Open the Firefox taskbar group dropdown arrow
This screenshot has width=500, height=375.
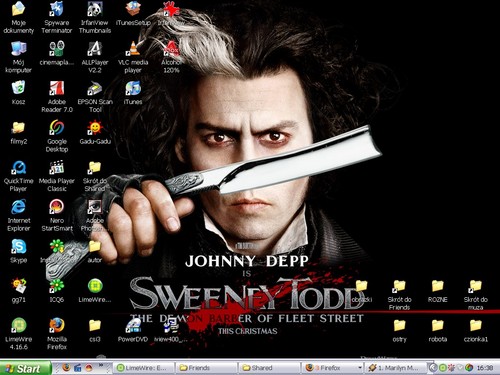[x=360, y=368]
